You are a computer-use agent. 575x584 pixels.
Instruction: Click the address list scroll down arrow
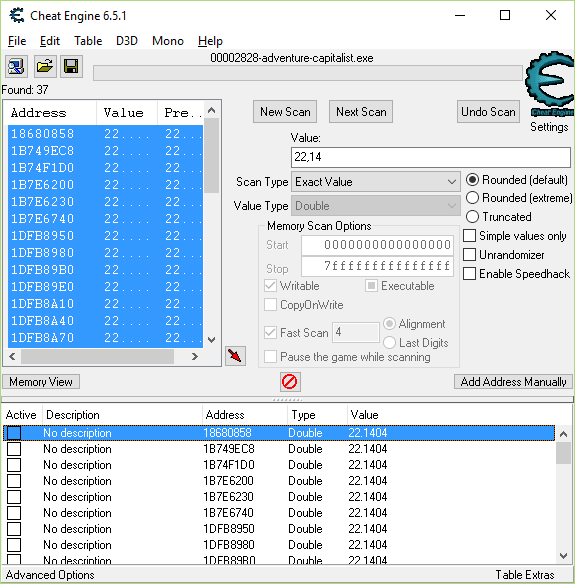pyautogui.click(x=563, y=556)
